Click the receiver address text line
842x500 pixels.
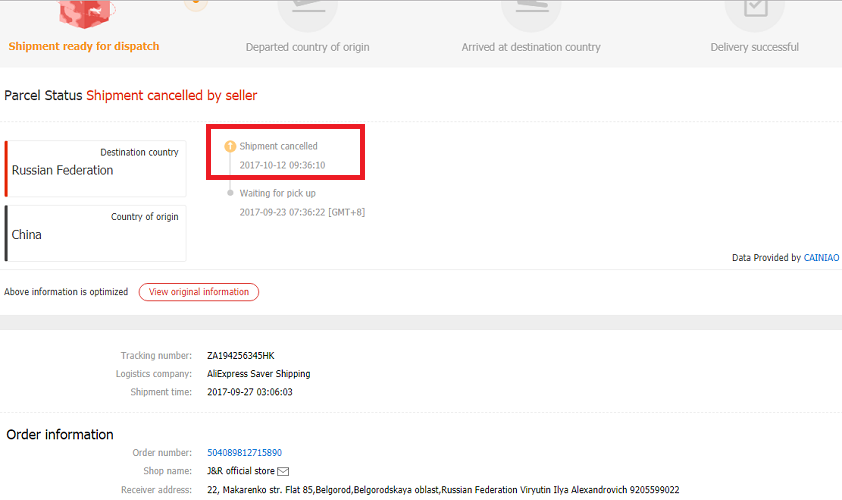(443, 490)
